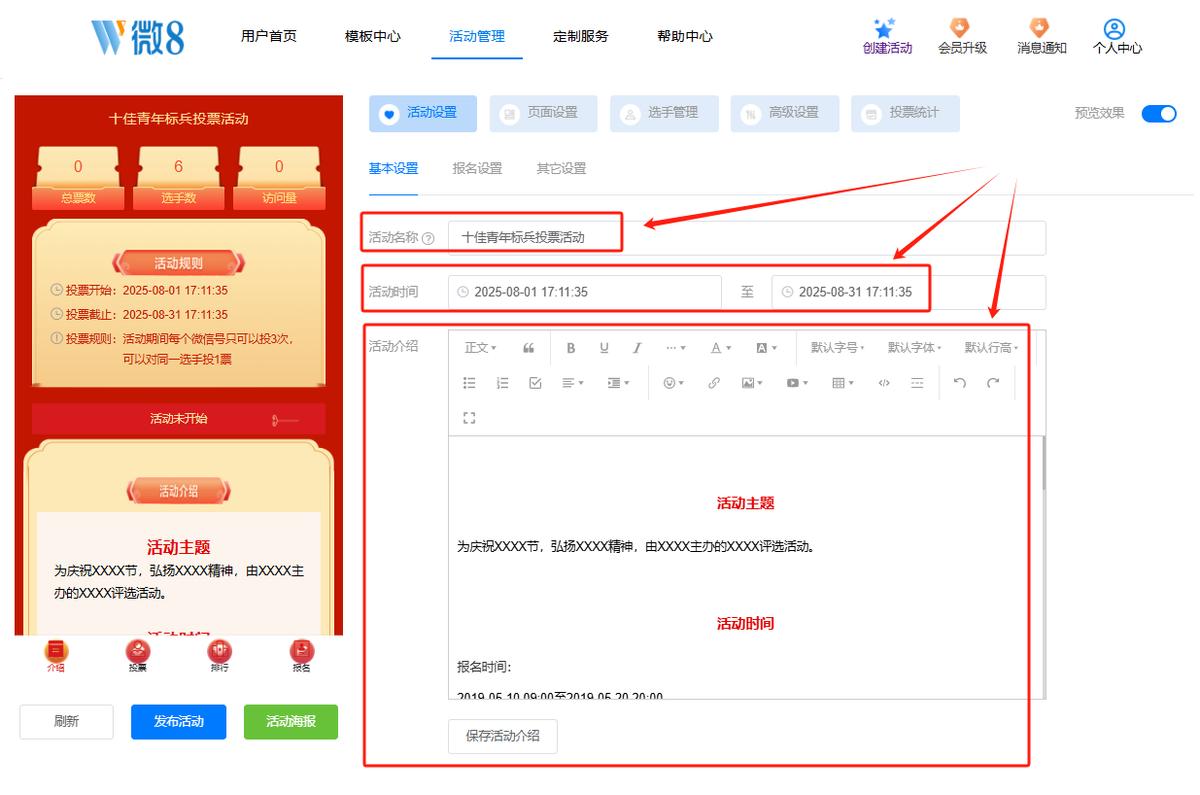This screenshot has width=1200, height=795.
Task: Open 消息通知 notifications
Action: click(1041, 37)
